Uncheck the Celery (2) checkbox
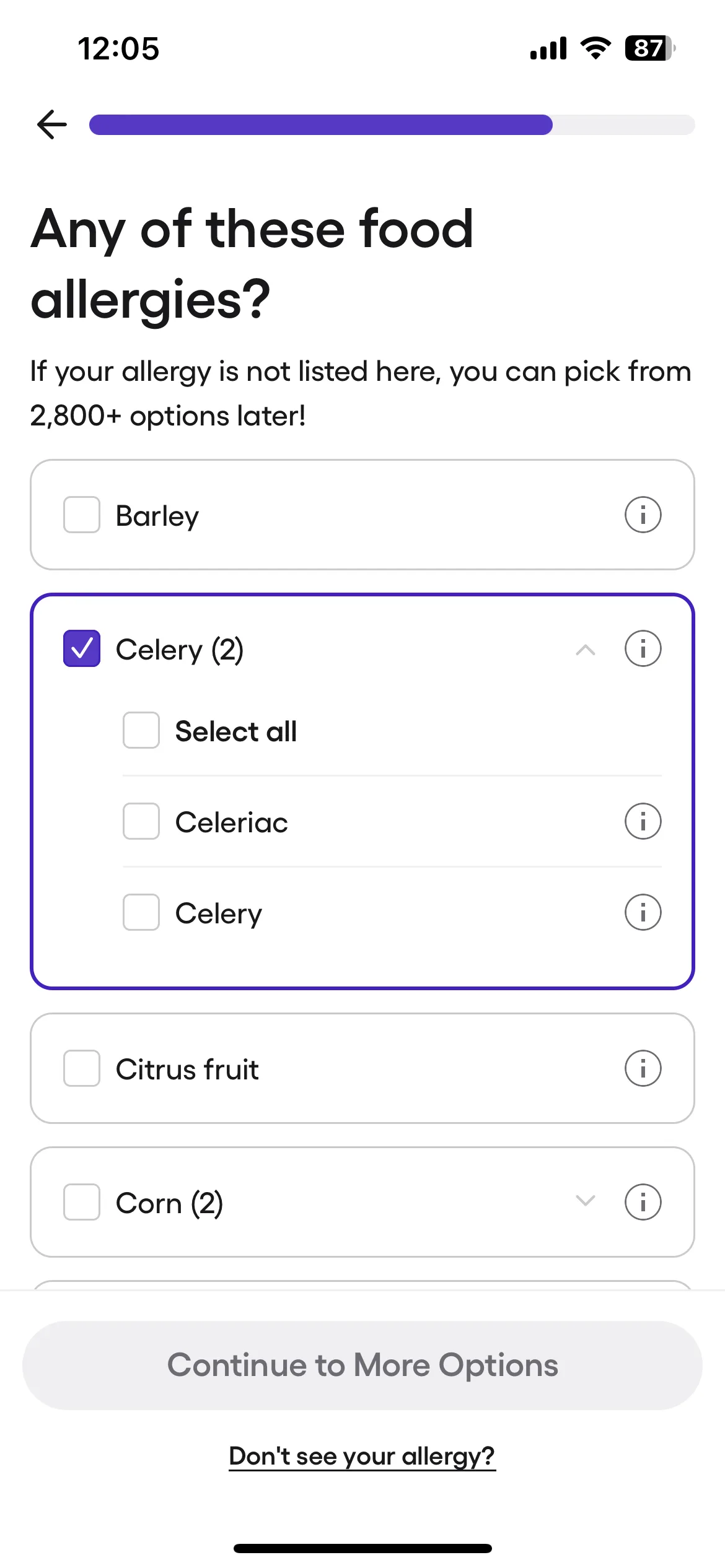 pos(82,648)
